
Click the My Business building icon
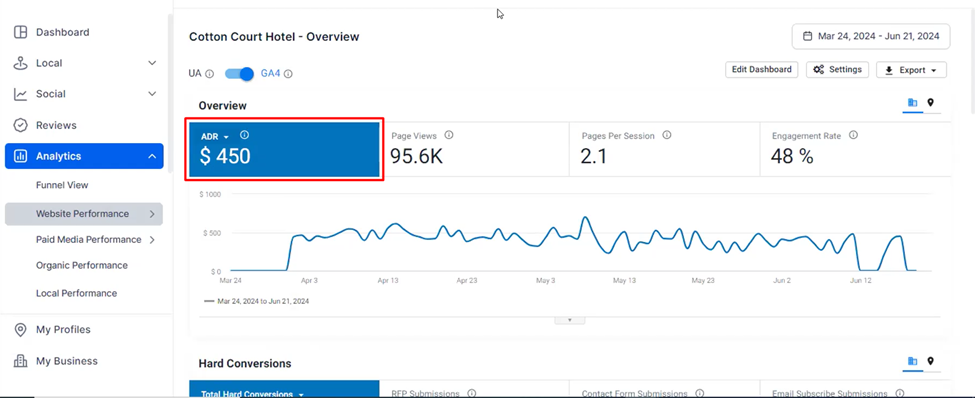pyautogui.click(x=21, y=361)
